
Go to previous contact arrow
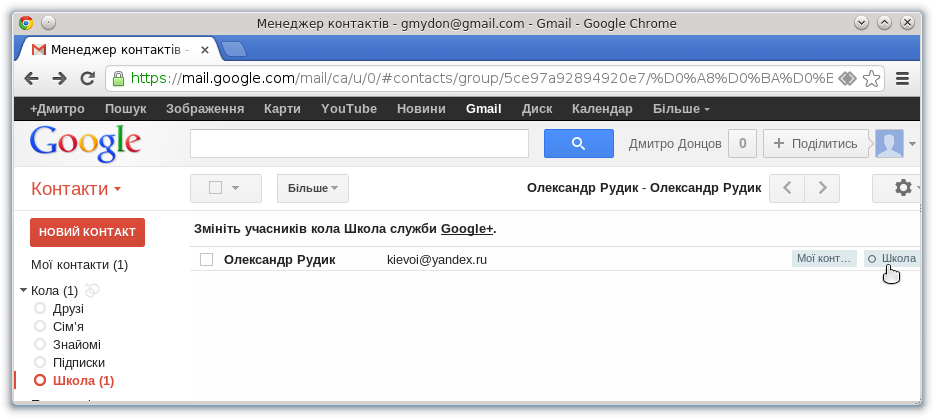(x=787, y=188)
